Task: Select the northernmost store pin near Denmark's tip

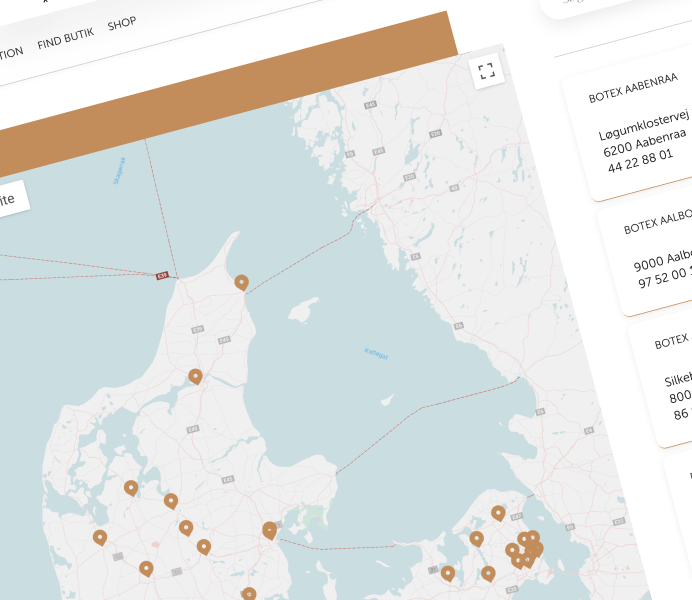Action: 241,282
